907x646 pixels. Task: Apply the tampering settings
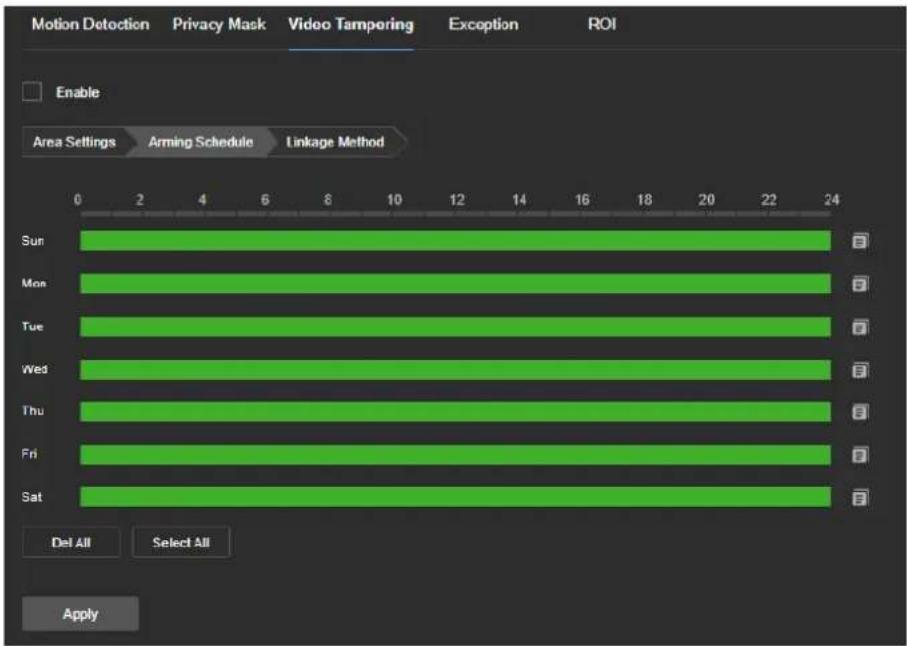point(80,614)
